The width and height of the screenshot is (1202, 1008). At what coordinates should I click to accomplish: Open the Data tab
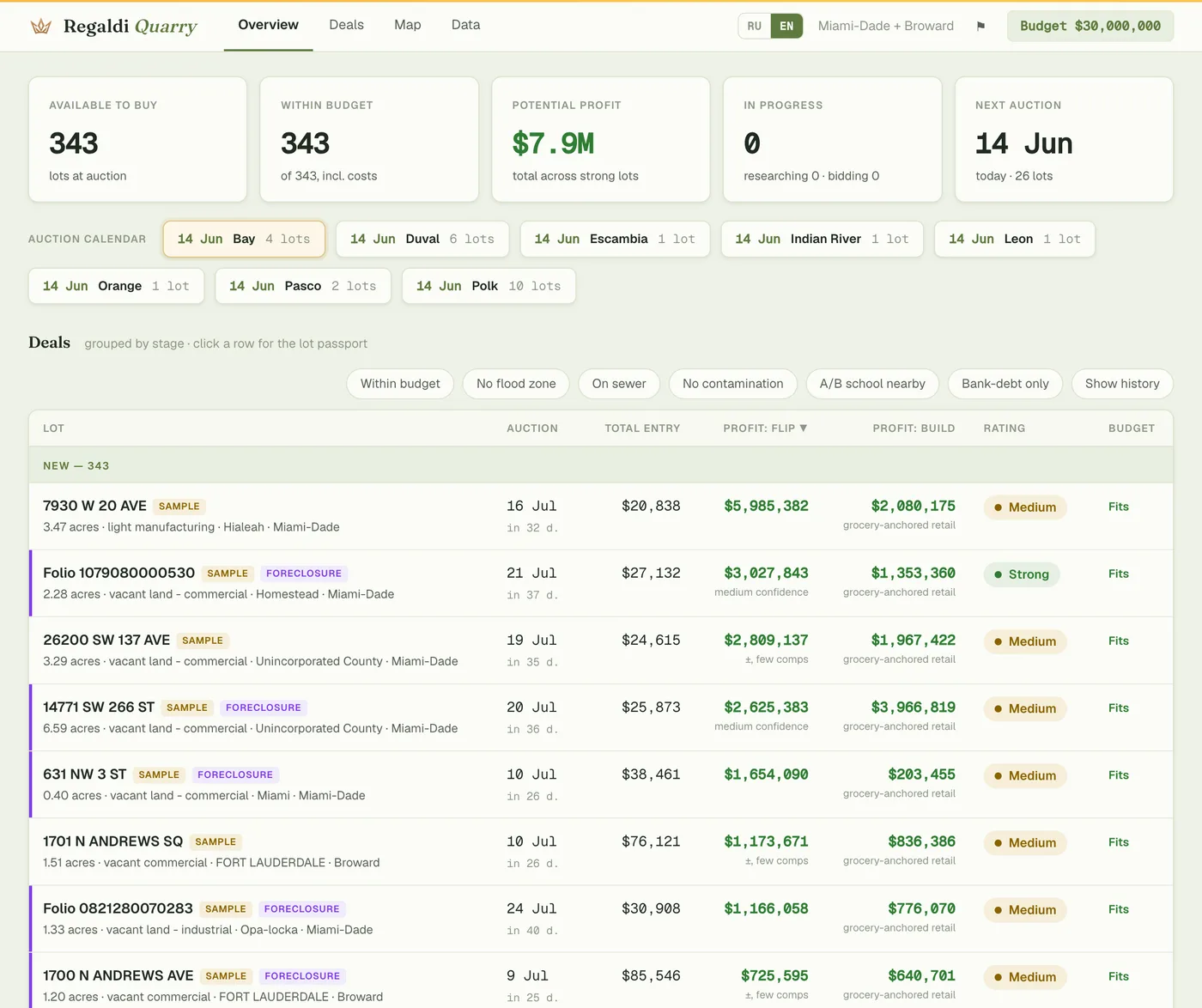[x=465, y=25]
